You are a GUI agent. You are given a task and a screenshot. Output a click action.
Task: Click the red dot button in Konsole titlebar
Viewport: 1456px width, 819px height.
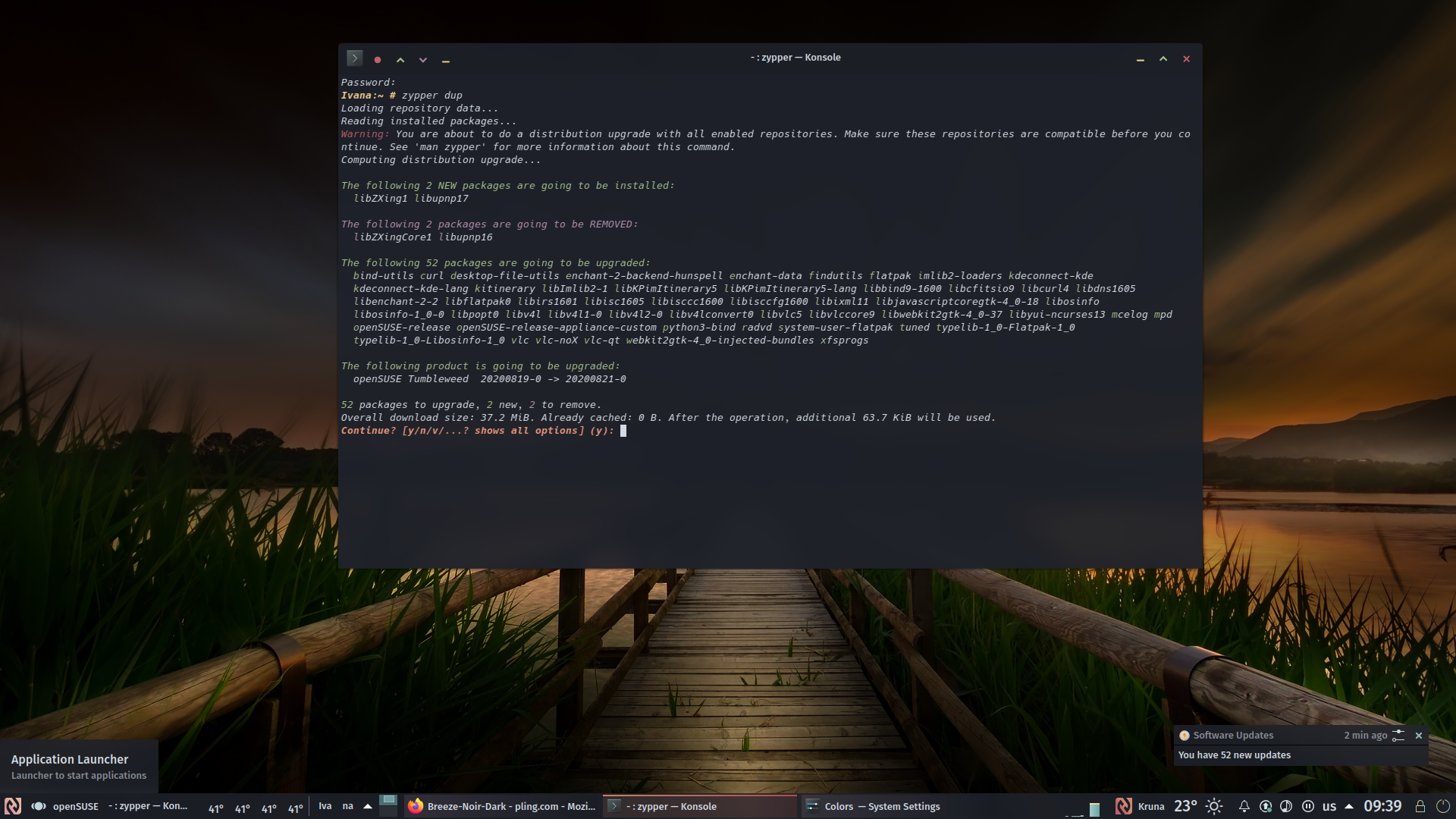[x=378, y=59]
